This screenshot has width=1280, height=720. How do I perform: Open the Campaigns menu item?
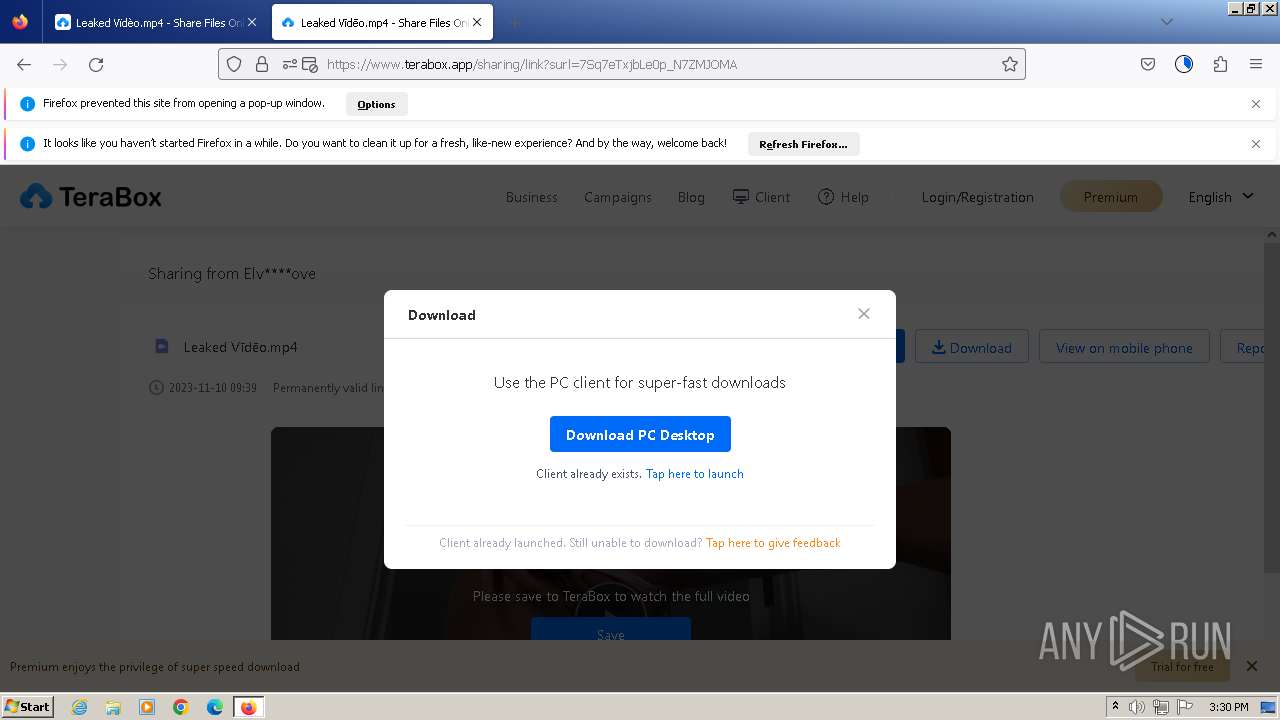tap(617, 197)
